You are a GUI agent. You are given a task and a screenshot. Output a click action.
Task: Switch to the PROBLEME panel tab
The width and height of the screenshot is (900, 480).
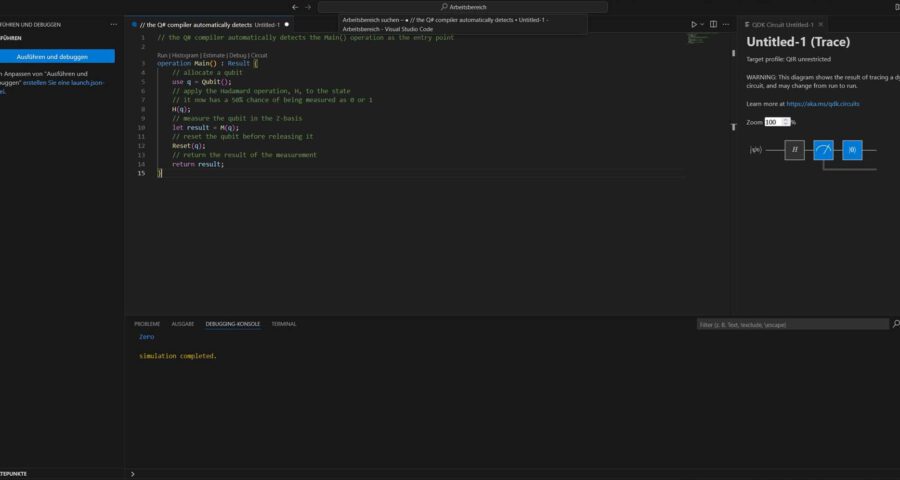click(x=147, y=324)
